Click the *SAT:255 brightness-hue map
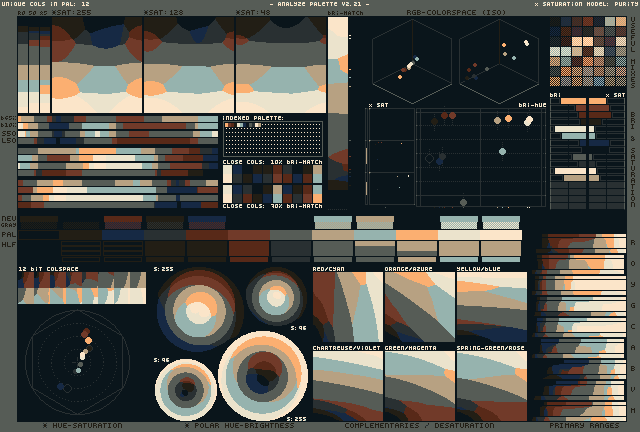The image size is (640, 432). coord(97,65)
